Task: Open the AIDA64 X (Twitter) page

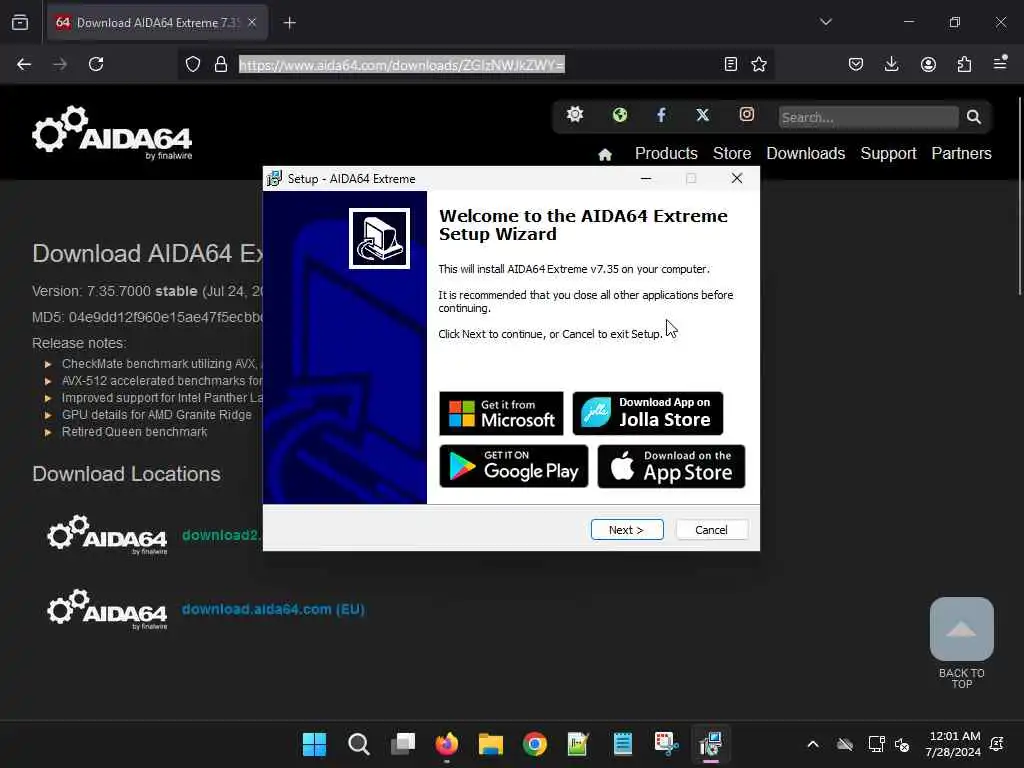Action: (702, 115)
